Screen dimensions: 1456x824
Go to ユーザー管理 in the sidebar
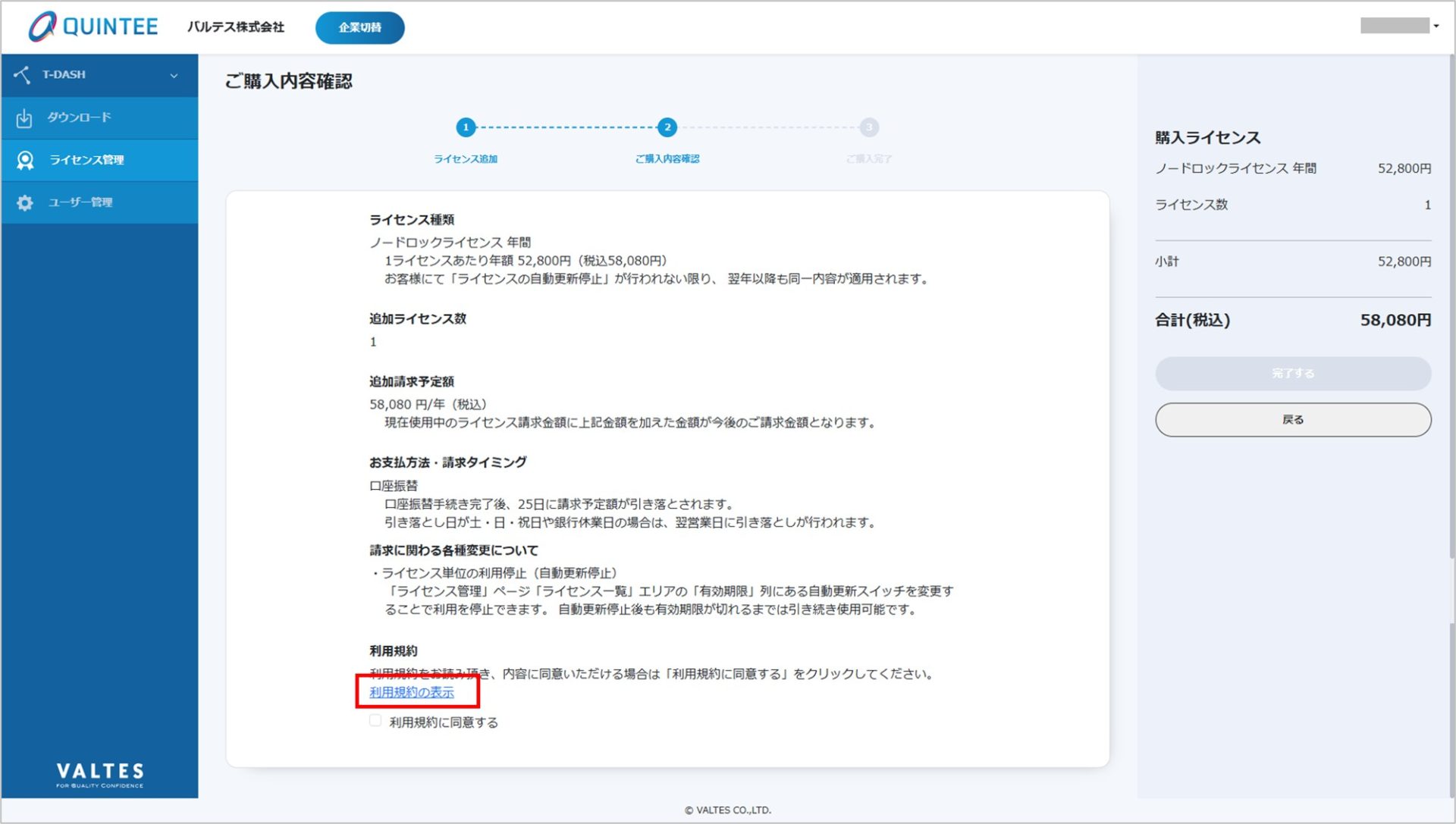coord(80,202)
